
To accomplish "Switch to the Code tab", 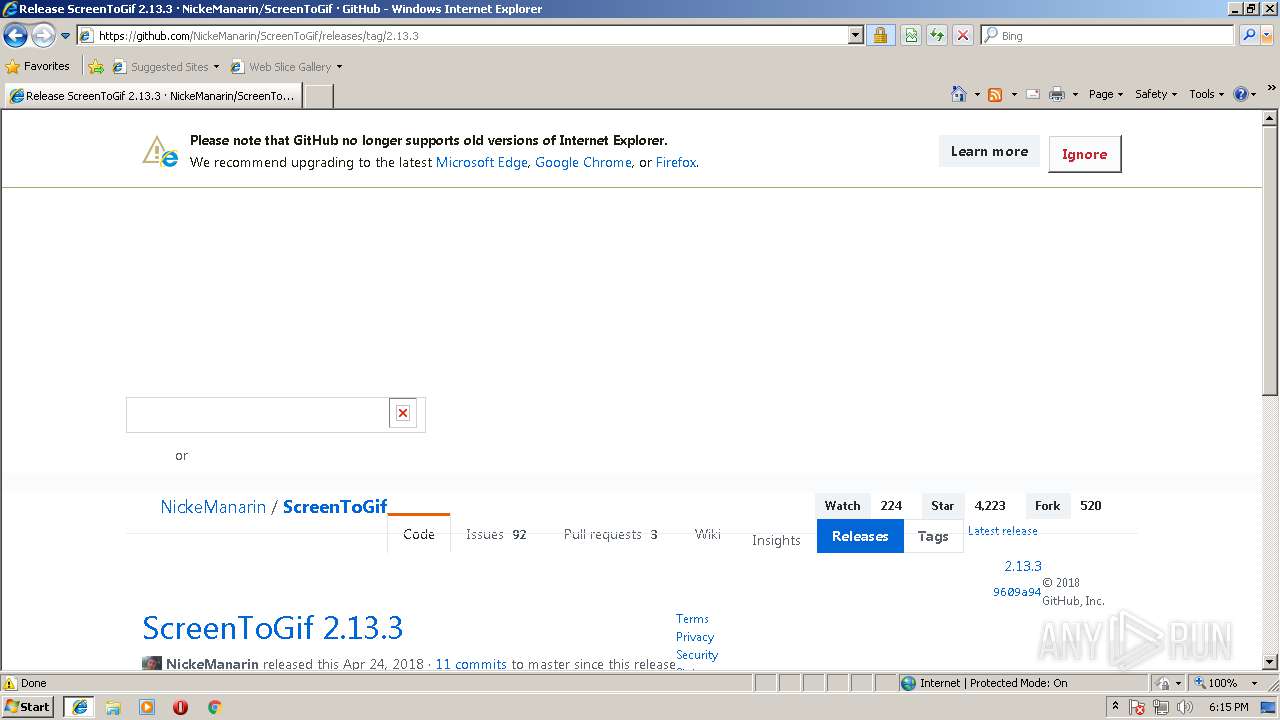I will pos(419,534).
